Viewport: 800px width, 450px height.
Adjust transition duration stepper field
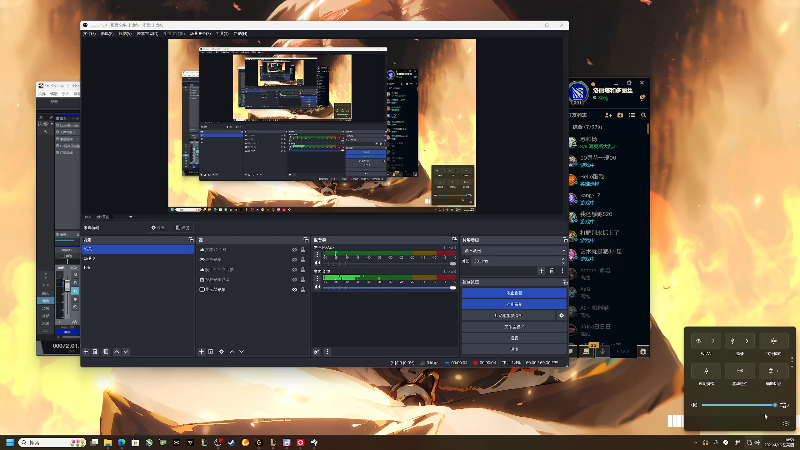click(518, 261)
